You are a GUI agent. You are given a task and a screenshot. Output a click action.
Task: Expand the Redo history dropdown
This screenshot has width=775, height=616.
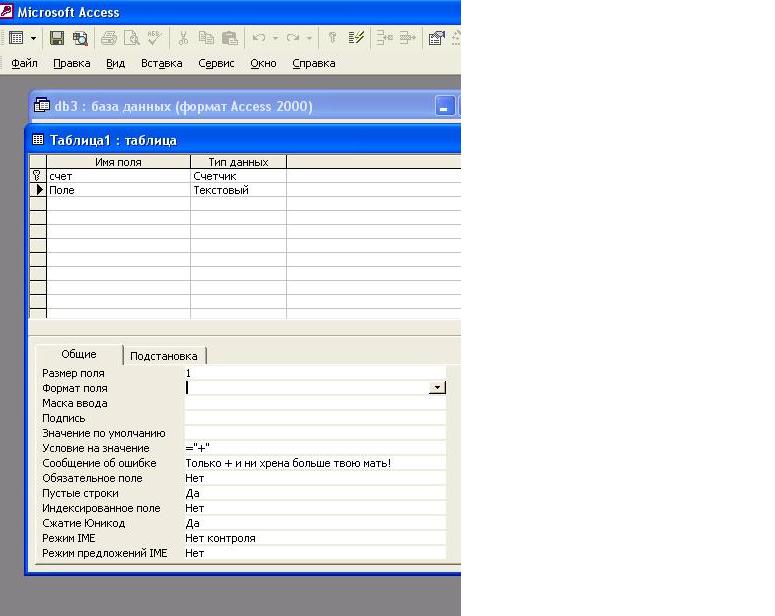pyautogui.click(x=309, y=38)
